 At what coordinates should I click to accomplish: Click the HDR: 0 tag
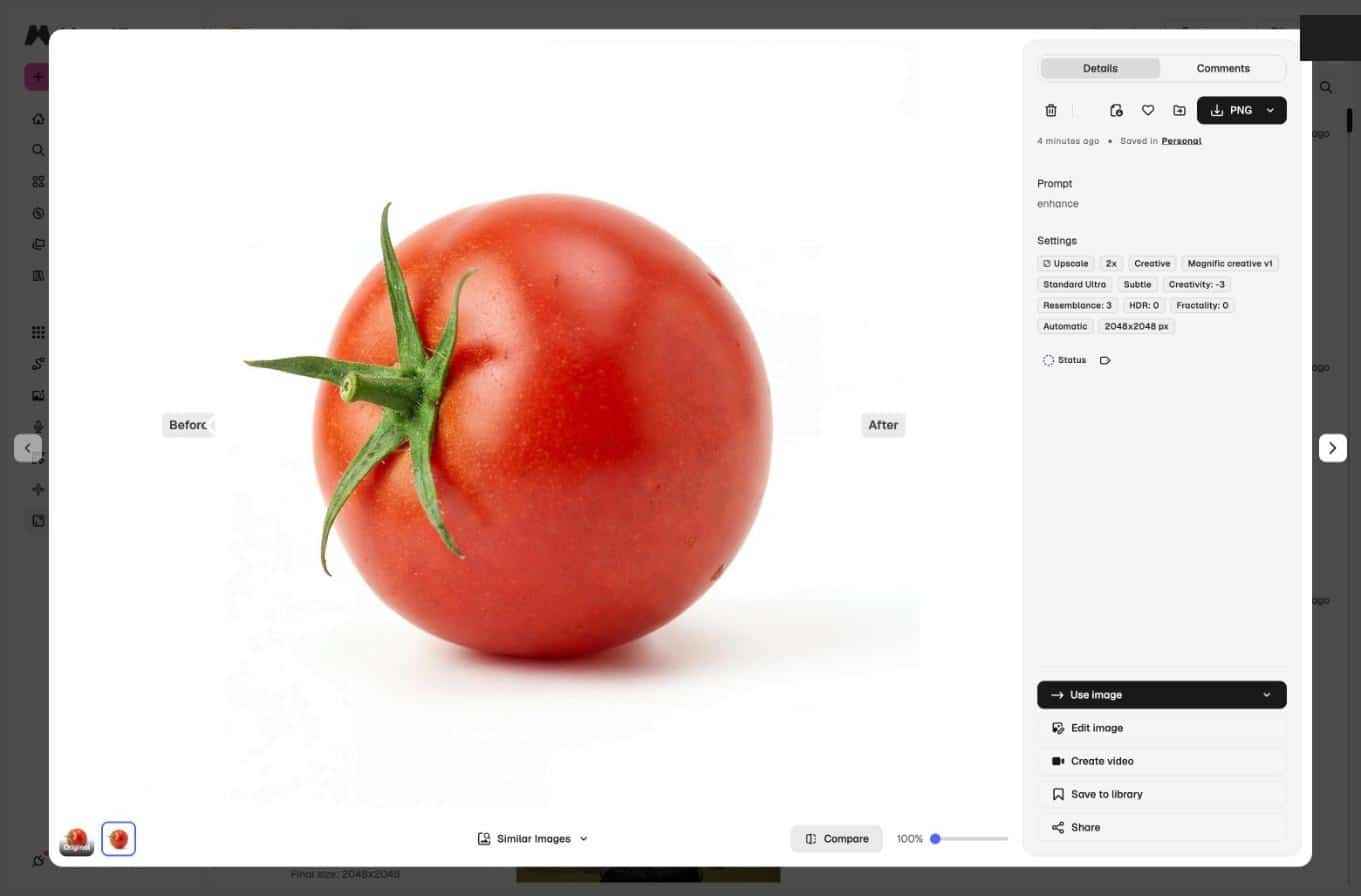(1143, 306)
